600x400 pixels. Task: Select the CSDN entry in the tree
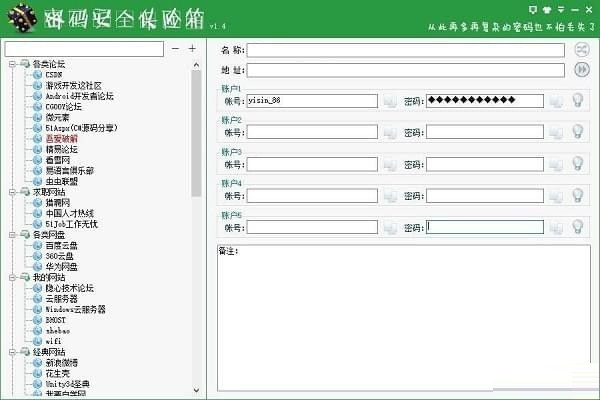pyautogui.click(x=53, y=74)
